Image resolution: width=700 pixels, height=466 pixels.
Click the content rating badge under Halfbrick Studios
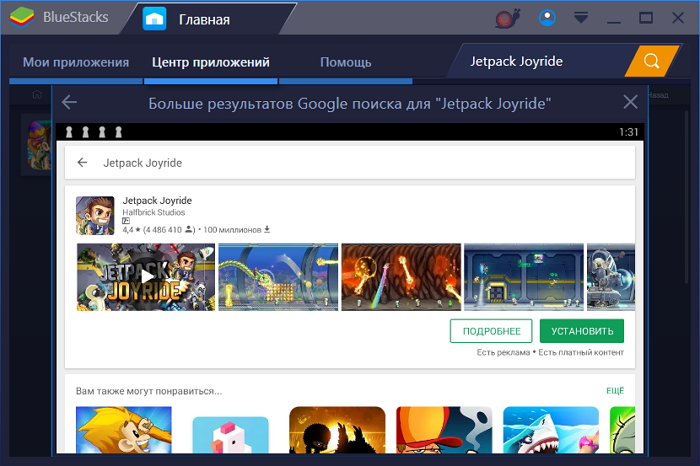click(126, 221)
